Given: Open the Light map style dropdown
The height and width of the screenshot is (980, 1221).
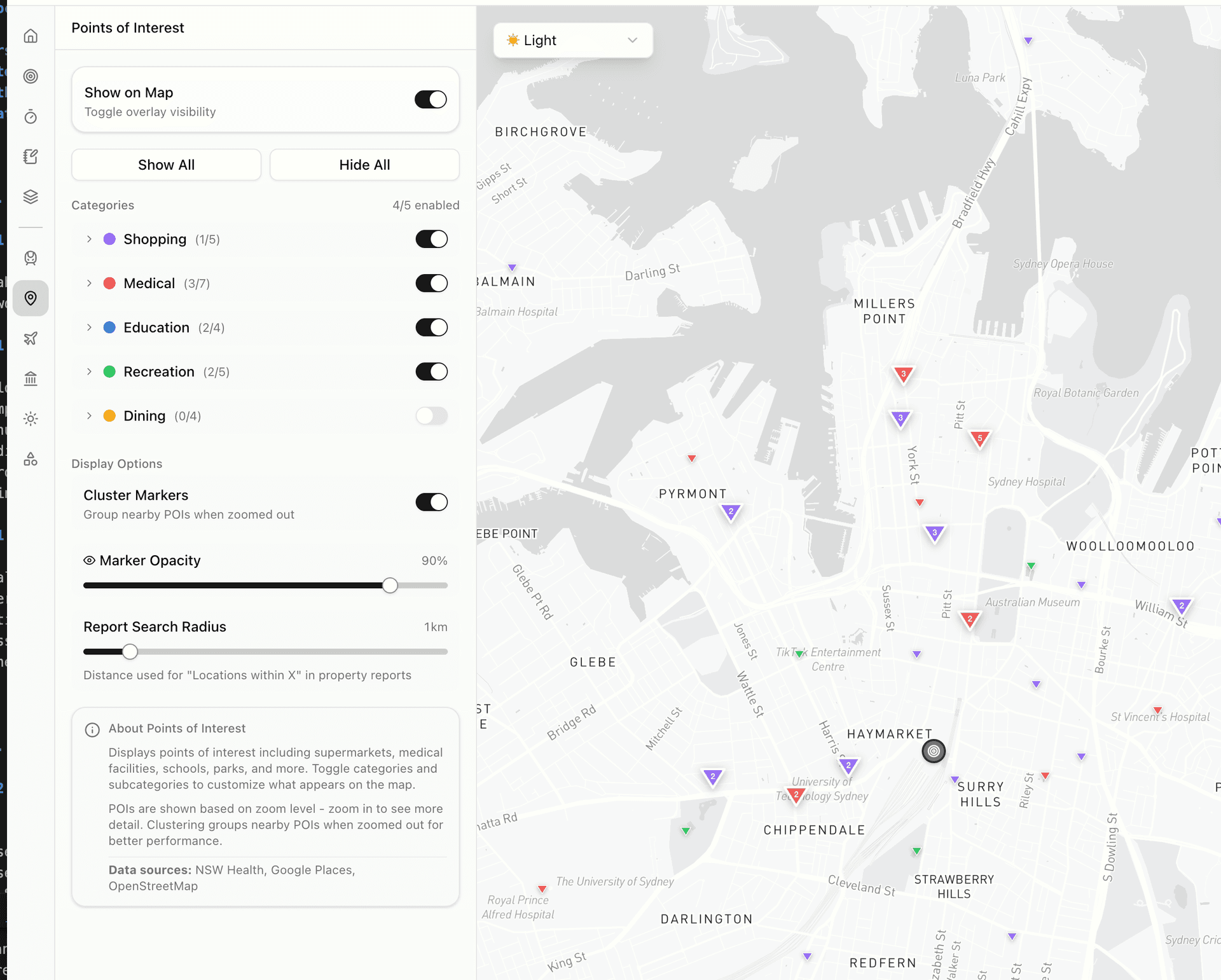Looking at the screenshot, I should click(572, 41).
